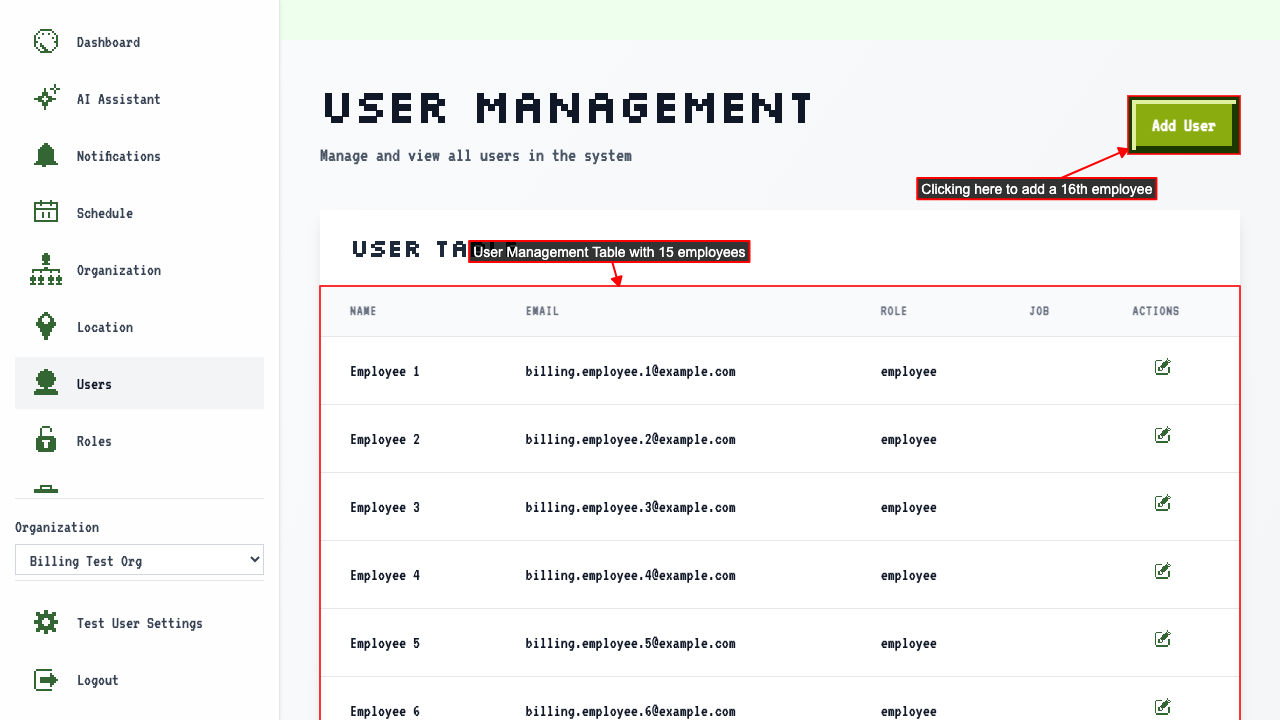
Task: Select the Users sidebar entry
Action: 139,383
